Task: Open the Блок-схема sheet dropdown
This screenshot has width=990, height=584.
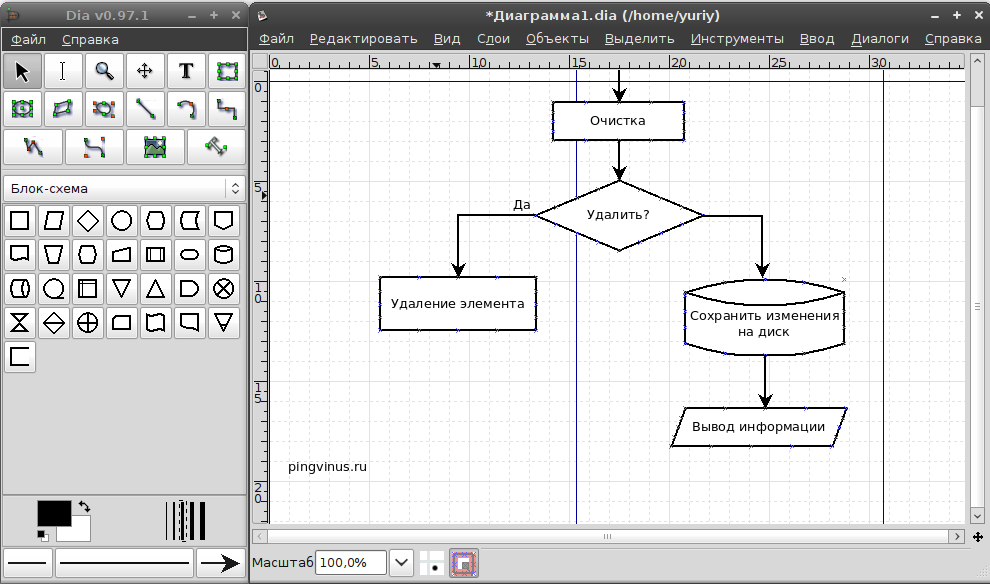Action: pyautogui.click(x=123, y=188)
